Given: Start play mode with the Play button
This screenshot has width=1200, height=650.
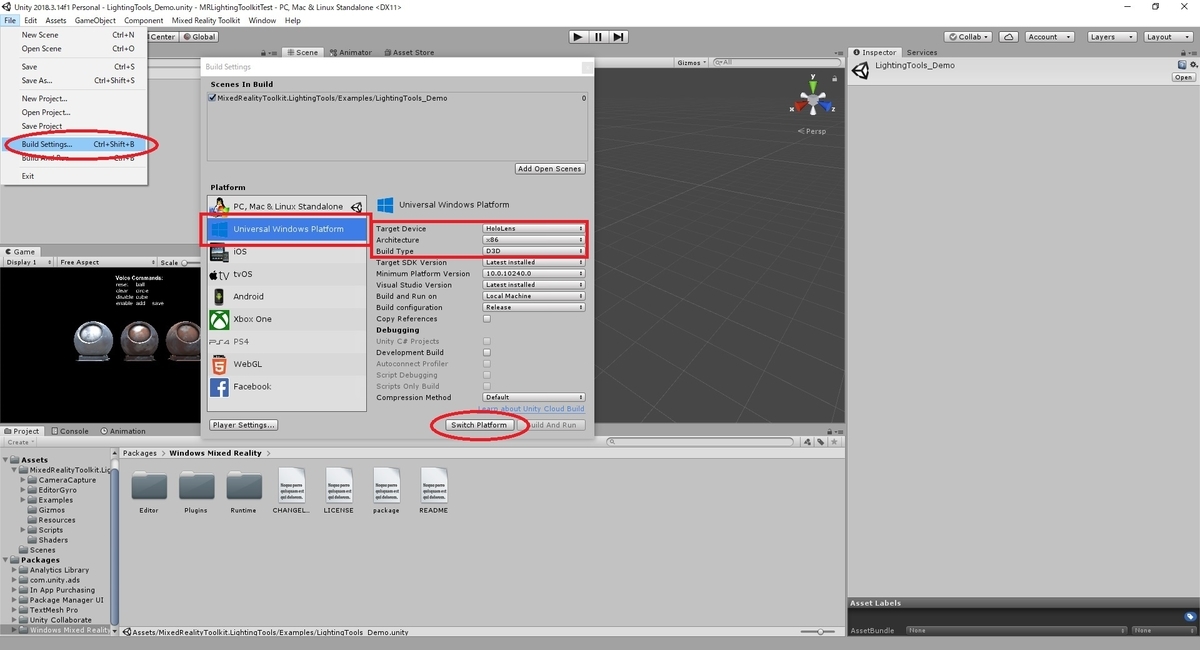Looking at the screenshot, I should [578, 37].
